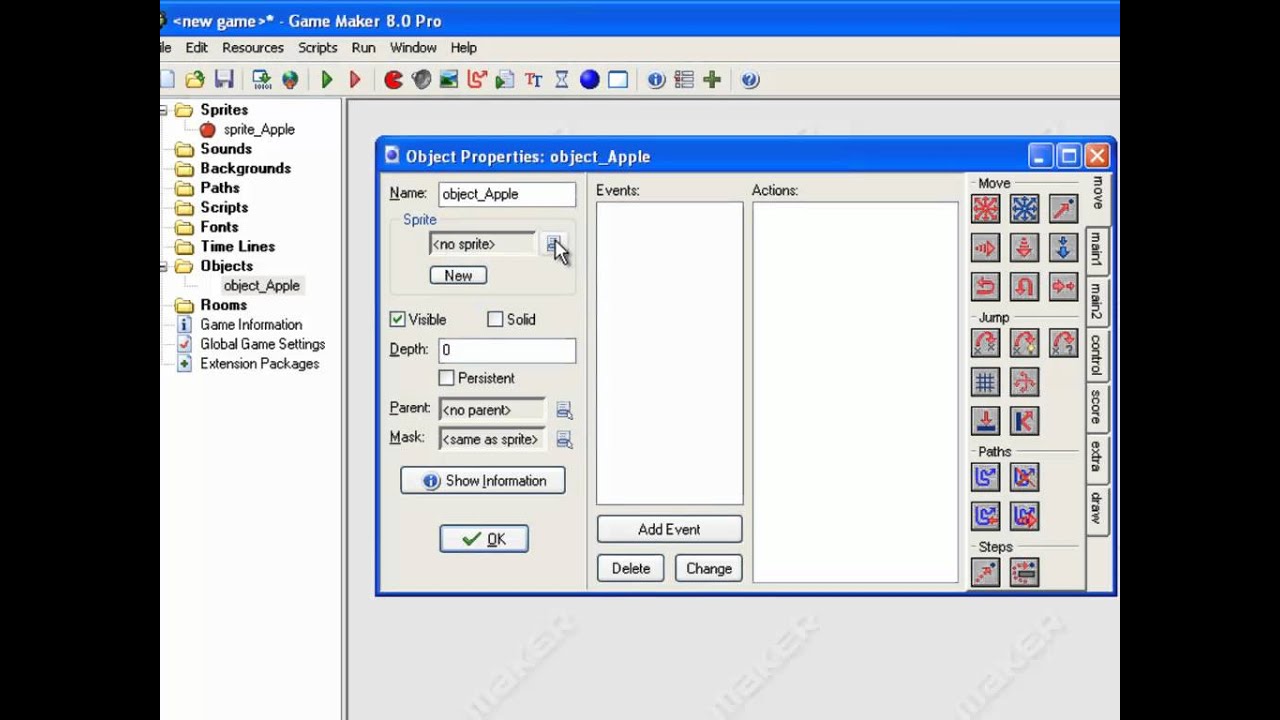Create a background with the landscape icon

tap(449, 80)
